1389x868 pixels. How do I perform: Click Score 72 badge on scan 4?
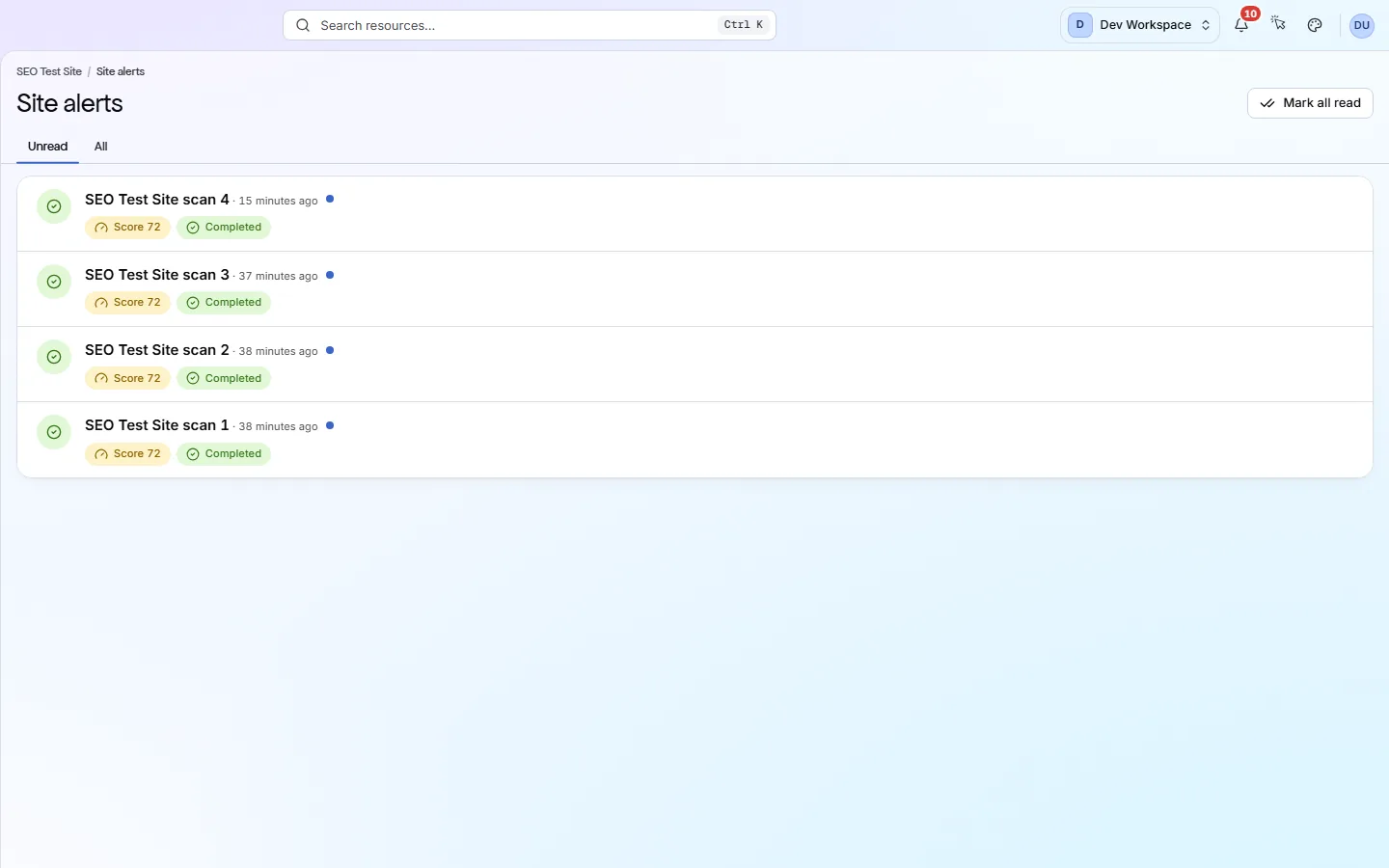(127, 228)
